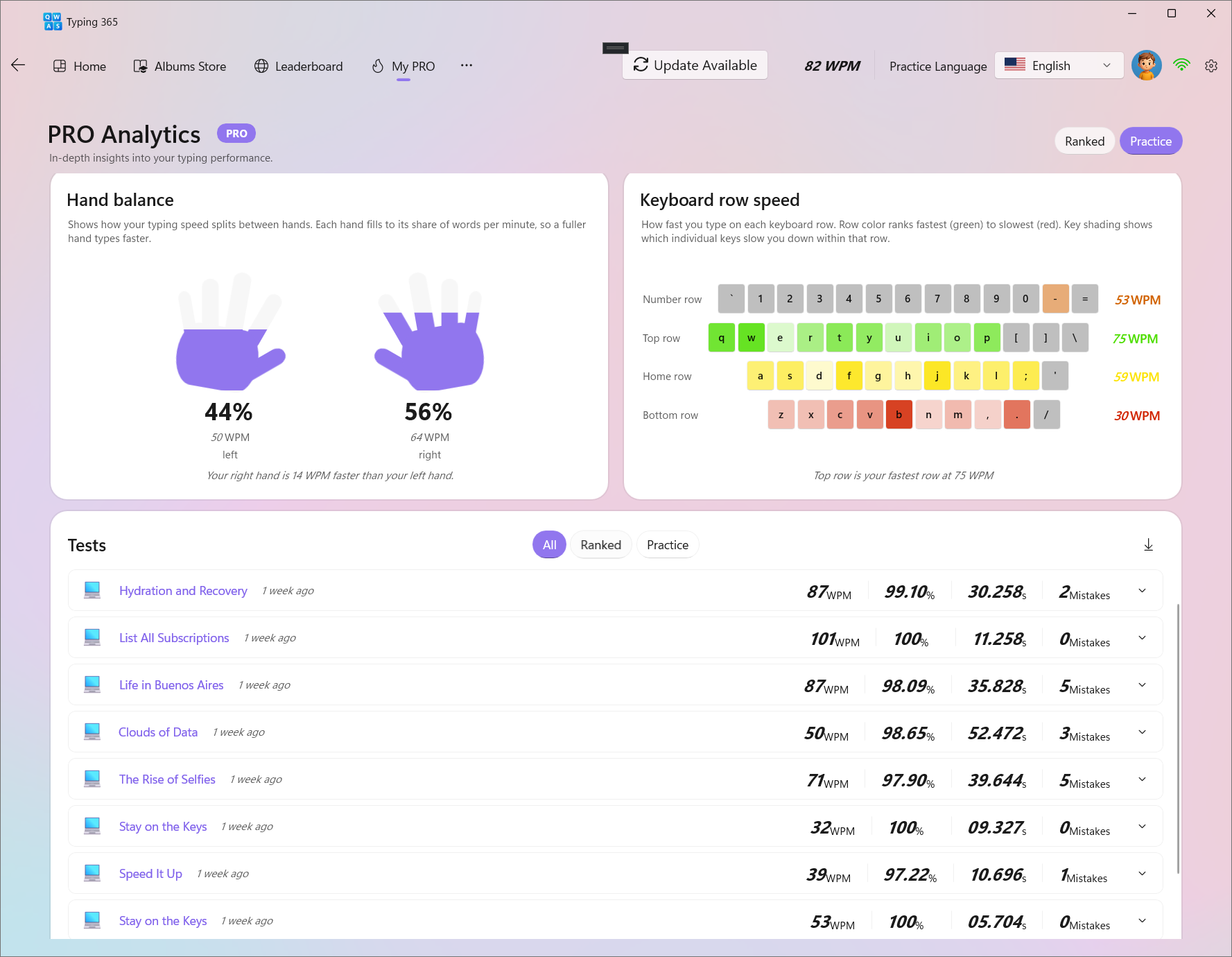Viewport: 1232px width, 957px height.
Task: Expand the 32 WPM Stay on the Keys row
Action: click(x=1142, y=827)
